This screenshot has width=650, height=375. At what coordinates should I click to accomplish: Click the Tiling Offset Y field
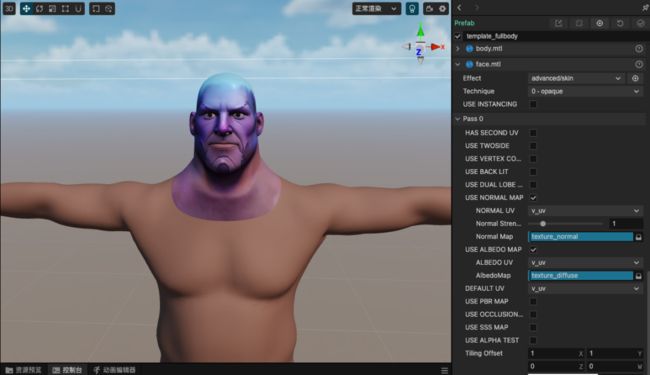tap(615, 353)
